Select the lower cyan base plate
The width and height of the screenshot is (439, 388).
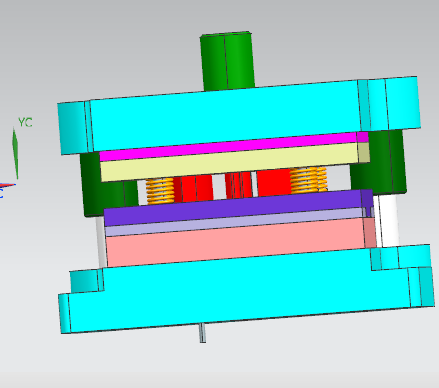(247, 288)
